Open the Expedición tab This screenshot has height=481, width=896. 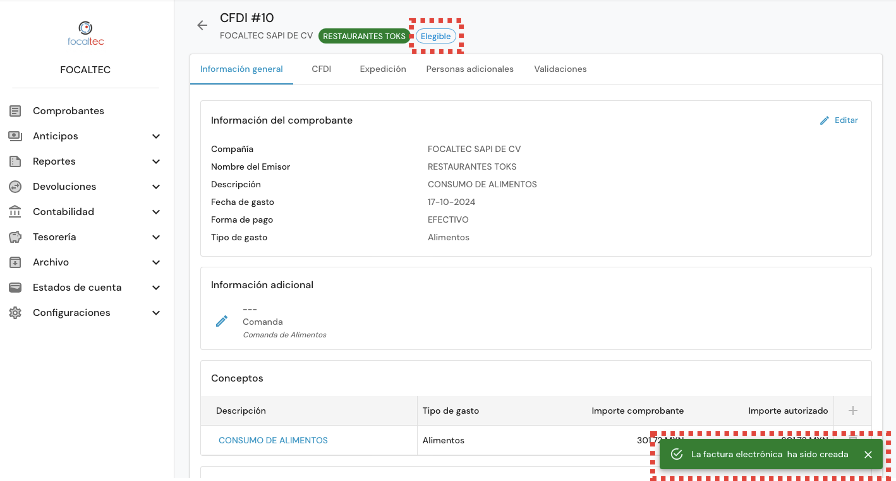[383, 69]
